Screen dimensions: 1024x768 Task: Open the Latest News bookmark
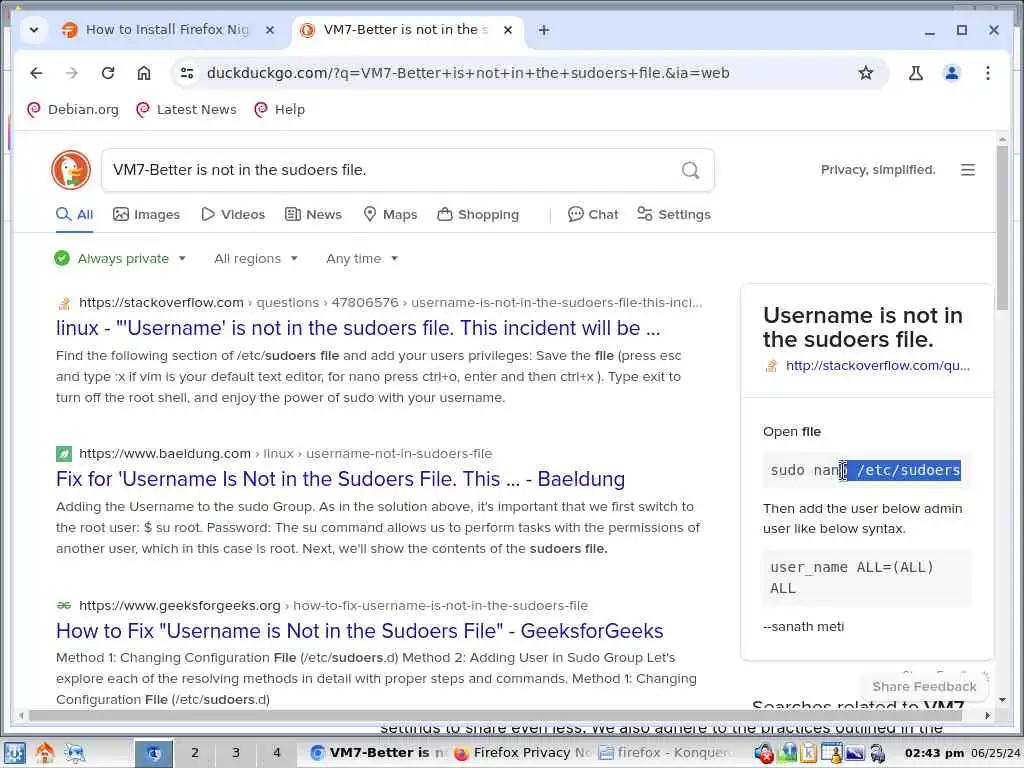click(x=187, y=110)
